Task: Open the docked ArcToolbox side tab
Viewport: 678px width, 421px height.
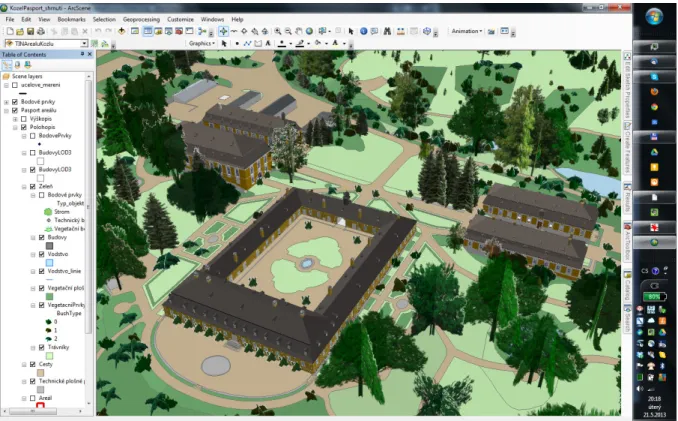Action: click(x=627, y=242)
